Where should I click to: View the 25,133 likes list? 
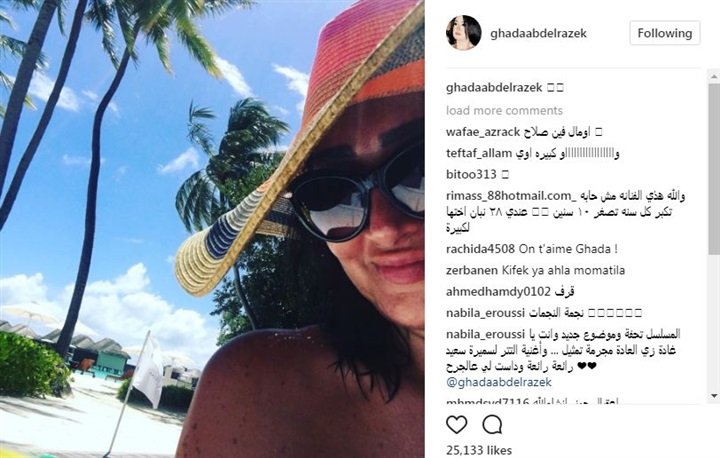point(478,451)
